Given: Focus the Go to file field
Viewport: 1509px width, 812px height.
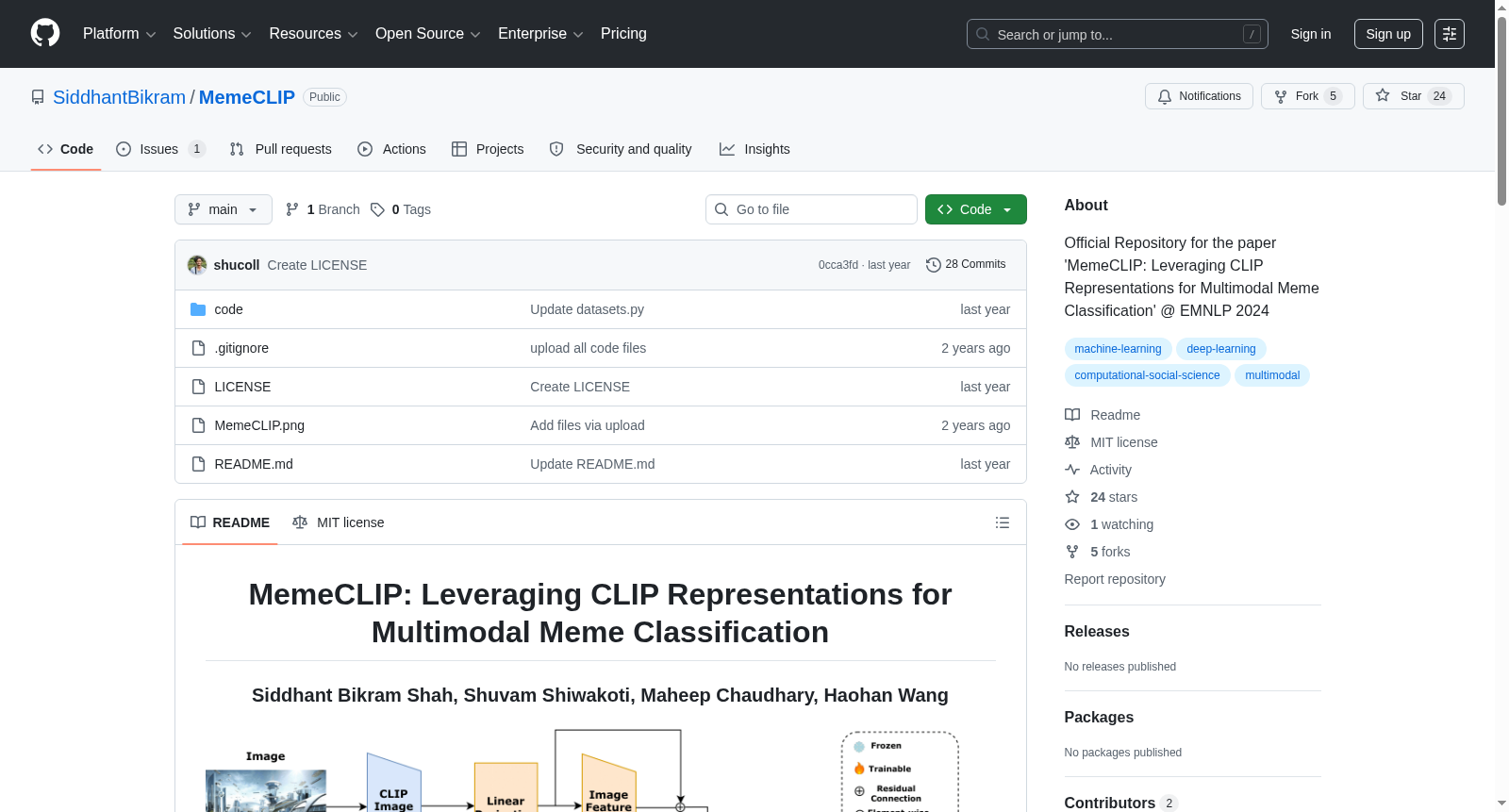Looking at the screenshot, I should (811, 209).
